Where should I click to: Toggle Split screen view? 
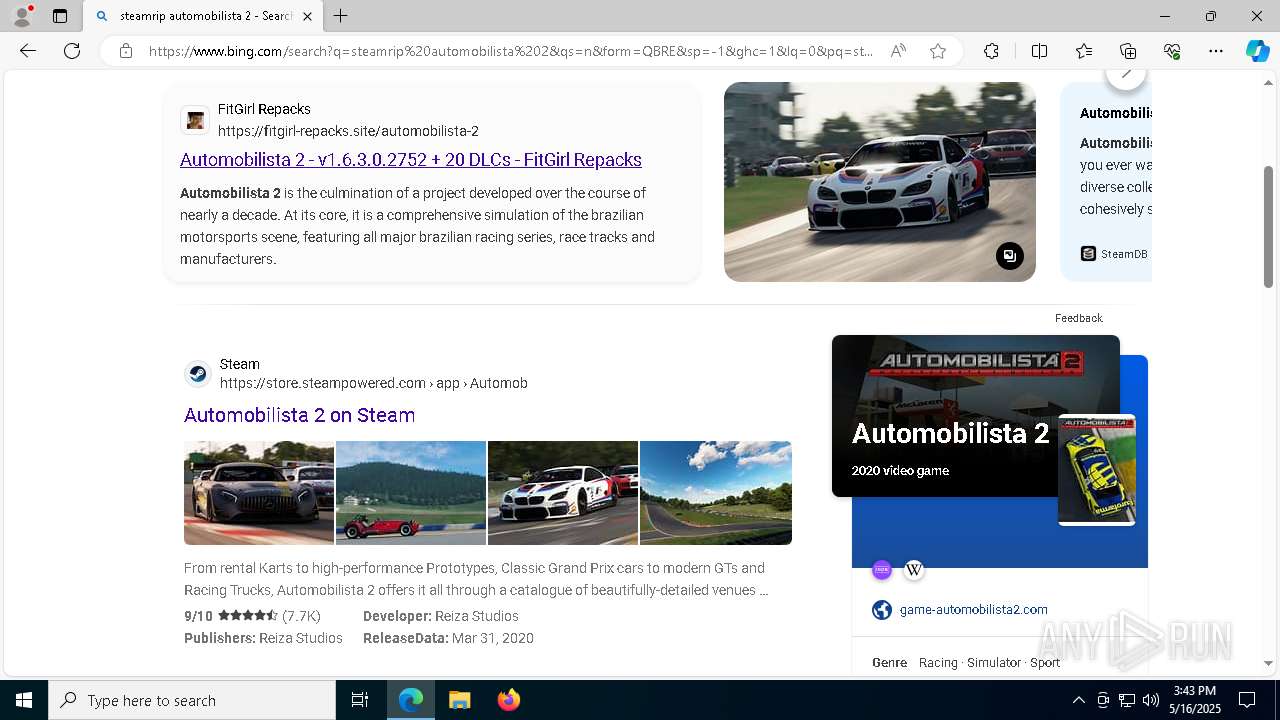[1039, 51]
